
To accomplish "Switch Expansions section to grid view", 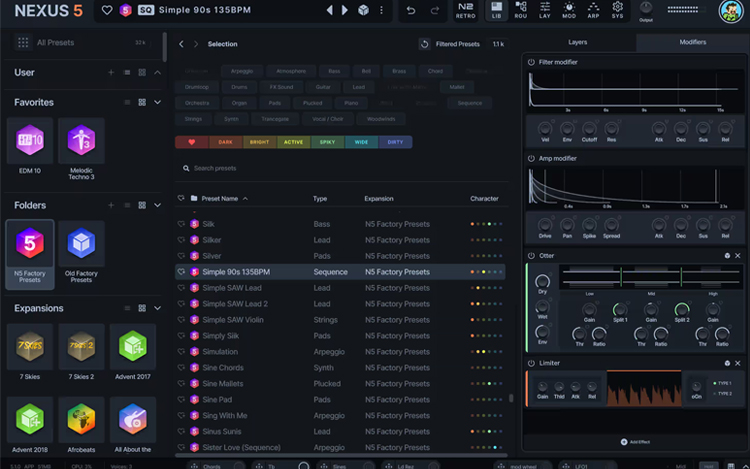I will [x=142, y=308].
